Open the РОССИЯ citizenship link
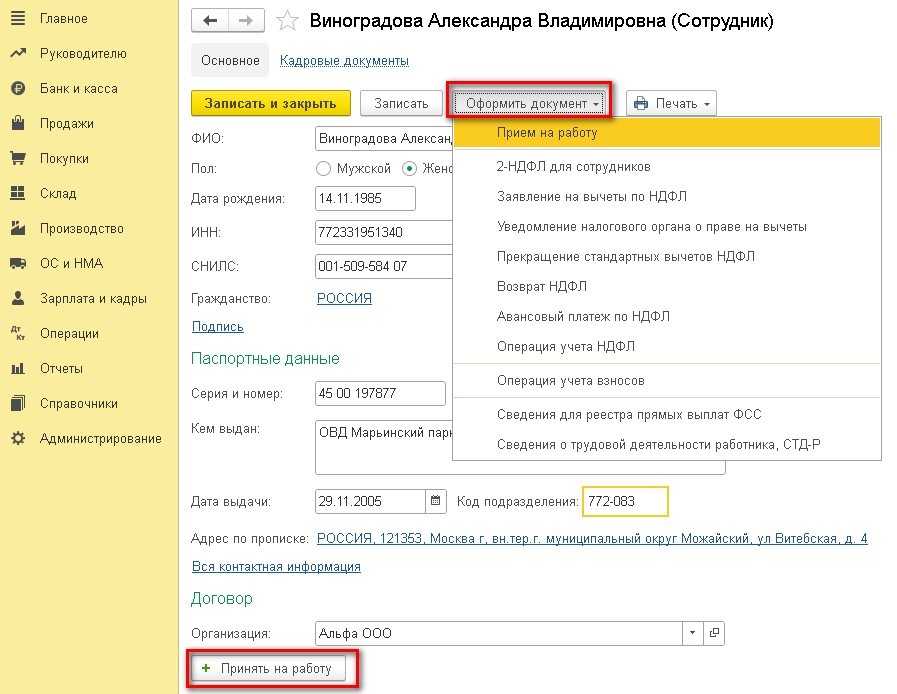This screenshot has width=897, height=694. (x=344, y=298)
